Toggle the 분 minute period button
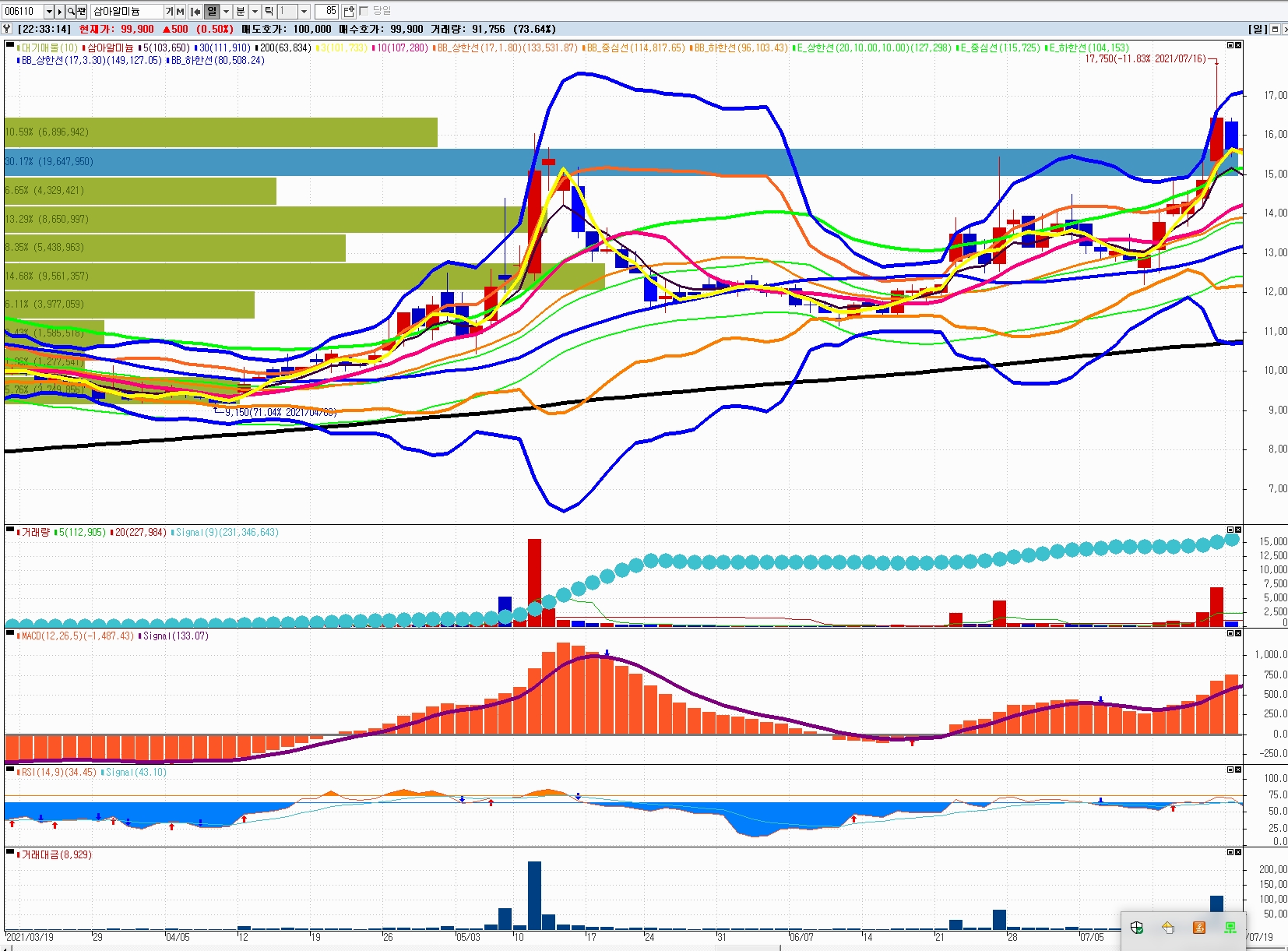Image resolution: width=1288 pixels, height=951 pixels. pos(240,11)
